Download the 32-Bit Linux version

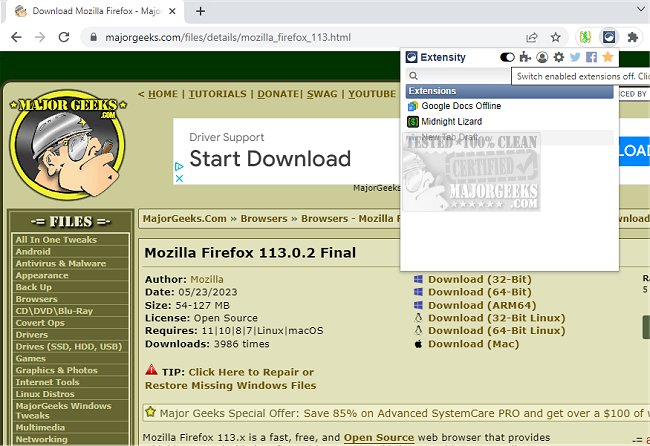(x=497, y=318)
